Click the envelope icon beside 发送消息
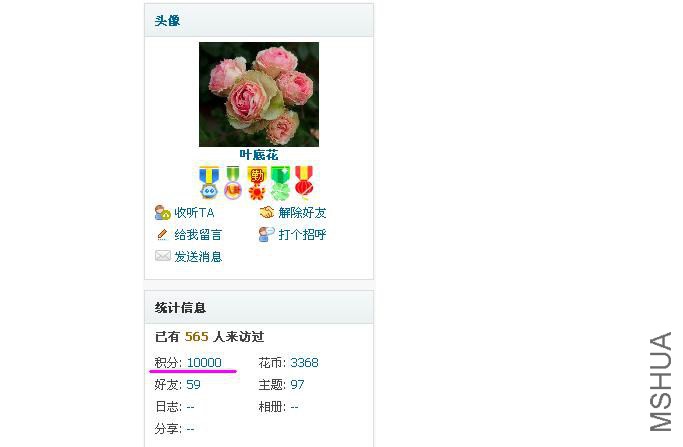 pyautogui.click(x=162, y=256)
